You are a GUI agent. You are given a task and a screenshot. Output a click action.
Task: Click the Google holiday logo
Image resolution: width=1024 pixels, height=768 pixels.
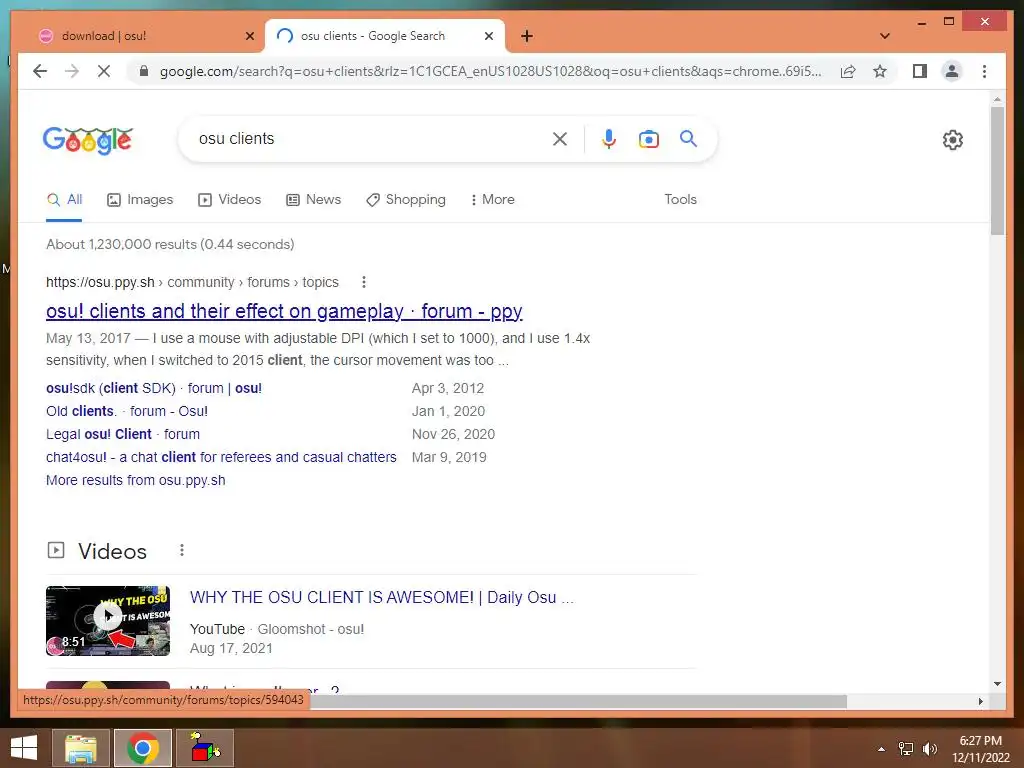point(88,140)
